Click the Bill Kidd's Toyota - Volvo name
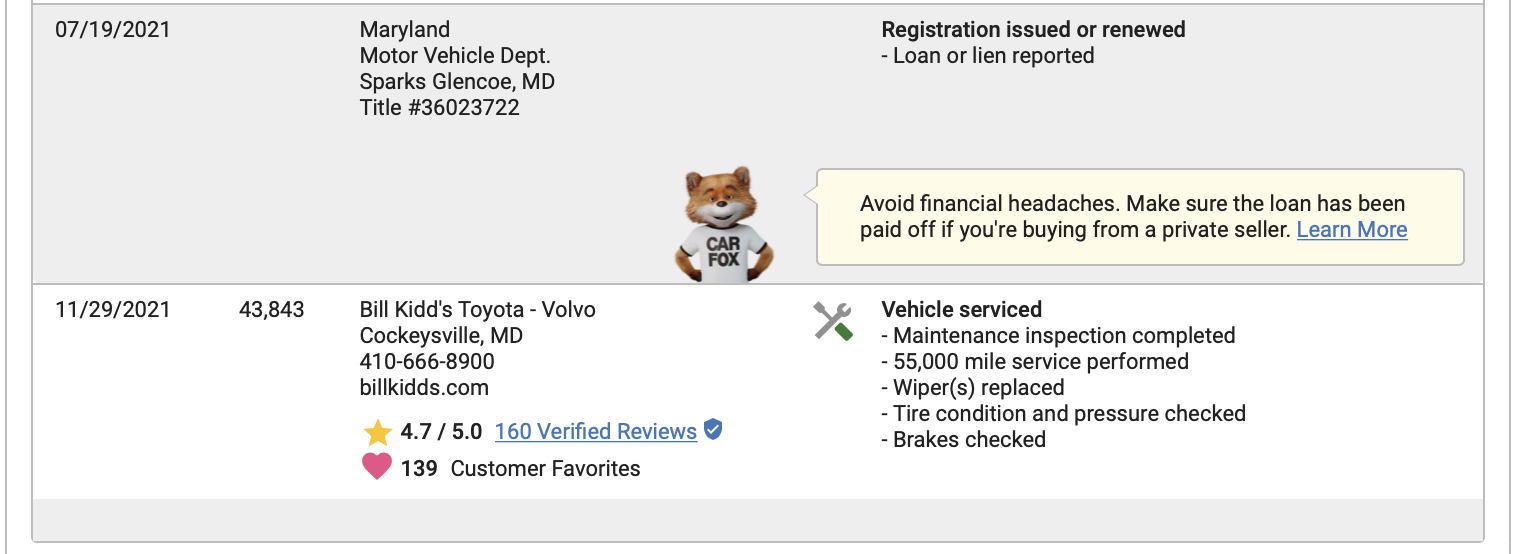The image size is (1518, 554). (478, 310)
